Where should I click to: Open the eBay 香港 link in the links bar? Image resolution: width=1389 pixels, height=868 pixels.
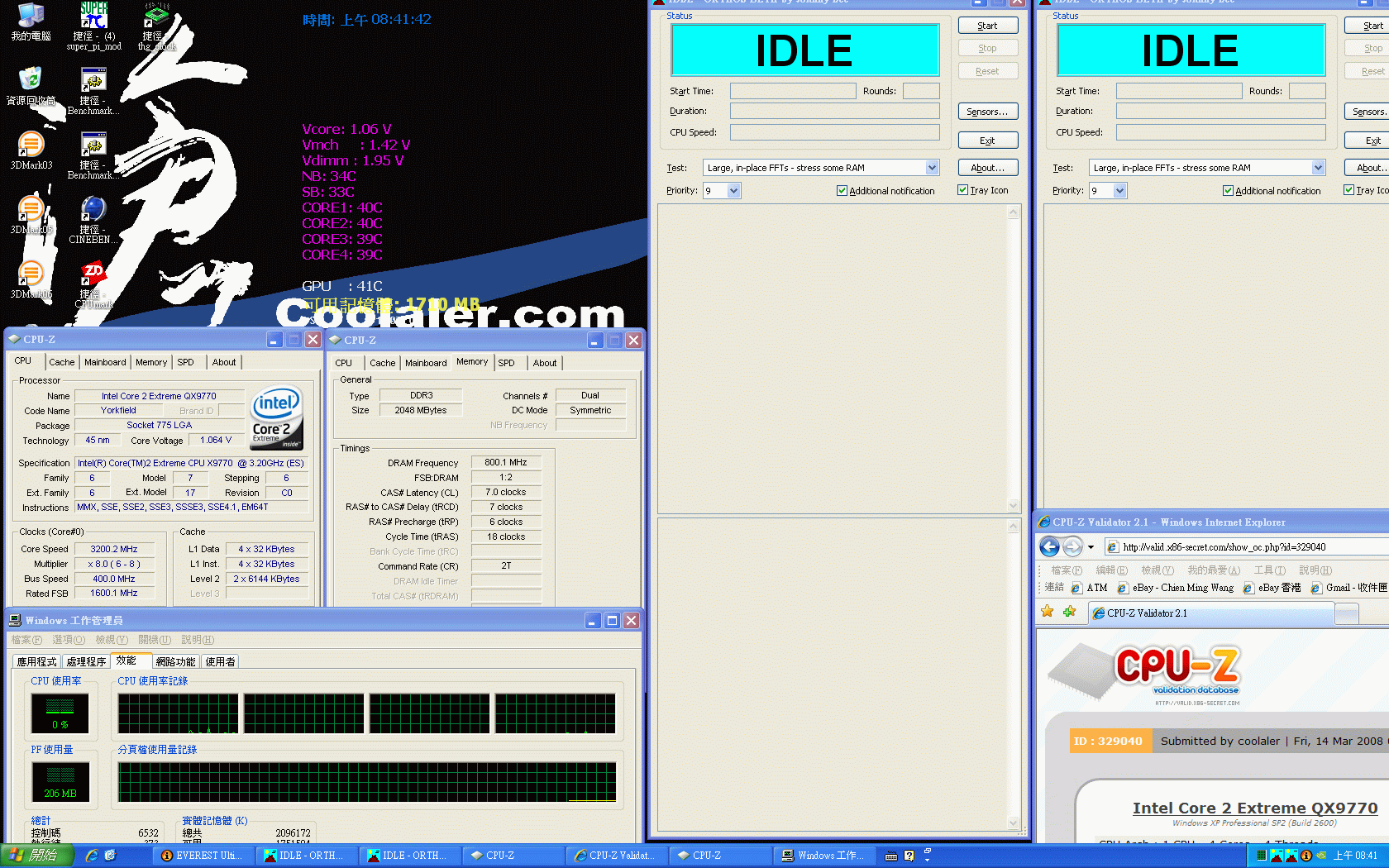pos(1272,588)
